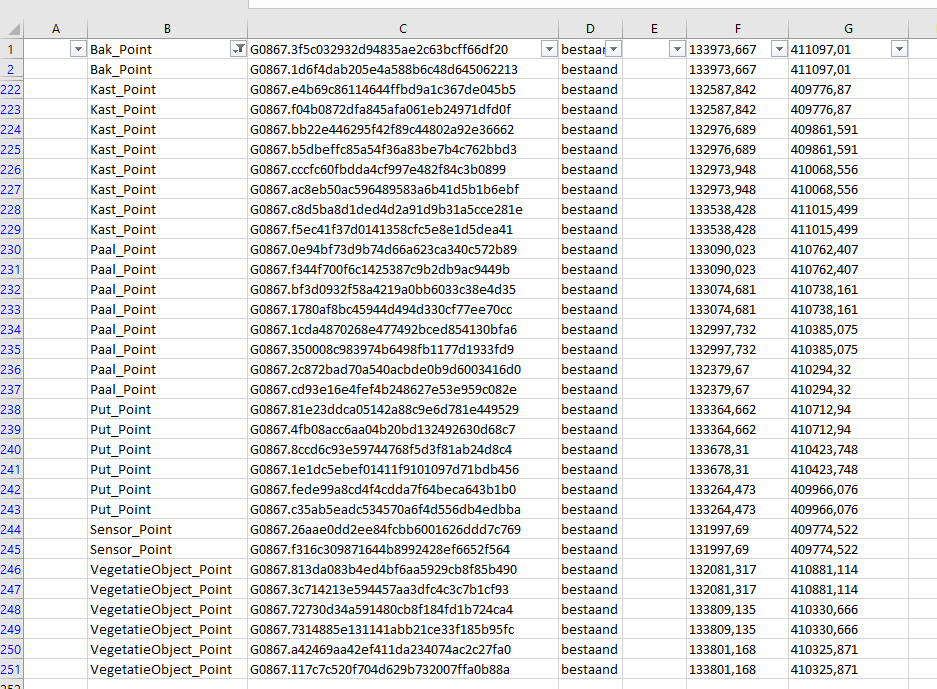Click value 410068,556 in row 226

(x=848, y=170)
